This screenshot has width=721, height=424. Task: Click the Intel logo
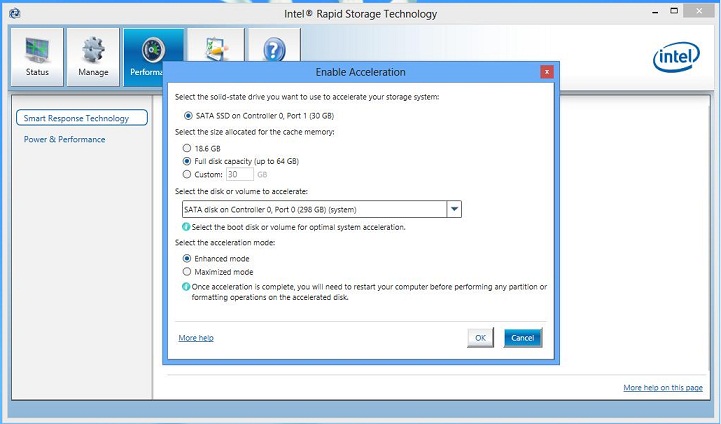tap(676, 57)
